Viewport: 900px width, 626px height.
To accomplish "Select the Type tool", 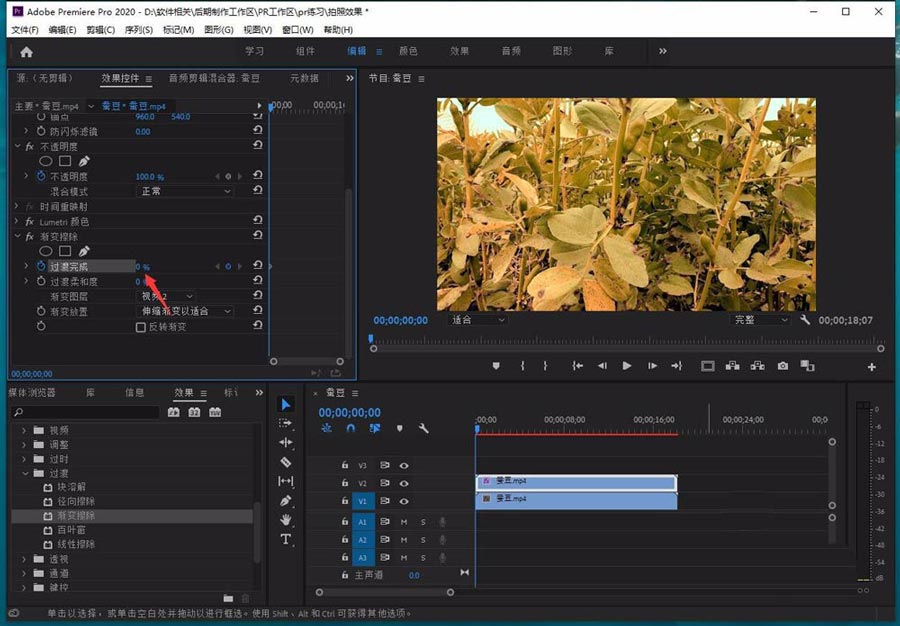I will (286, 539).
